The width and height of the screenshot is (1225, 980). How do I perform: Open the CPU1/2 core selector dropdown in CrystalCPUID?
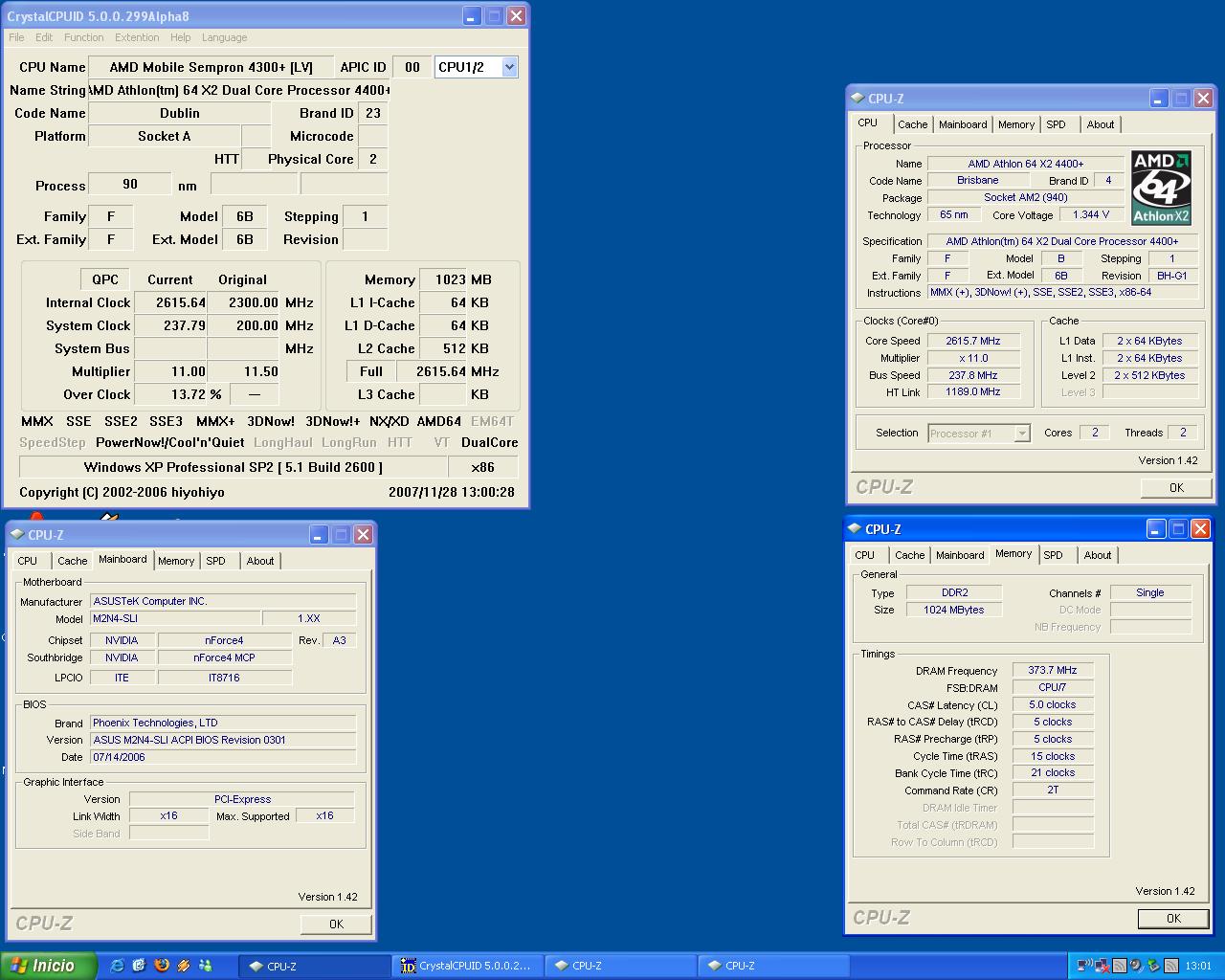509,67
